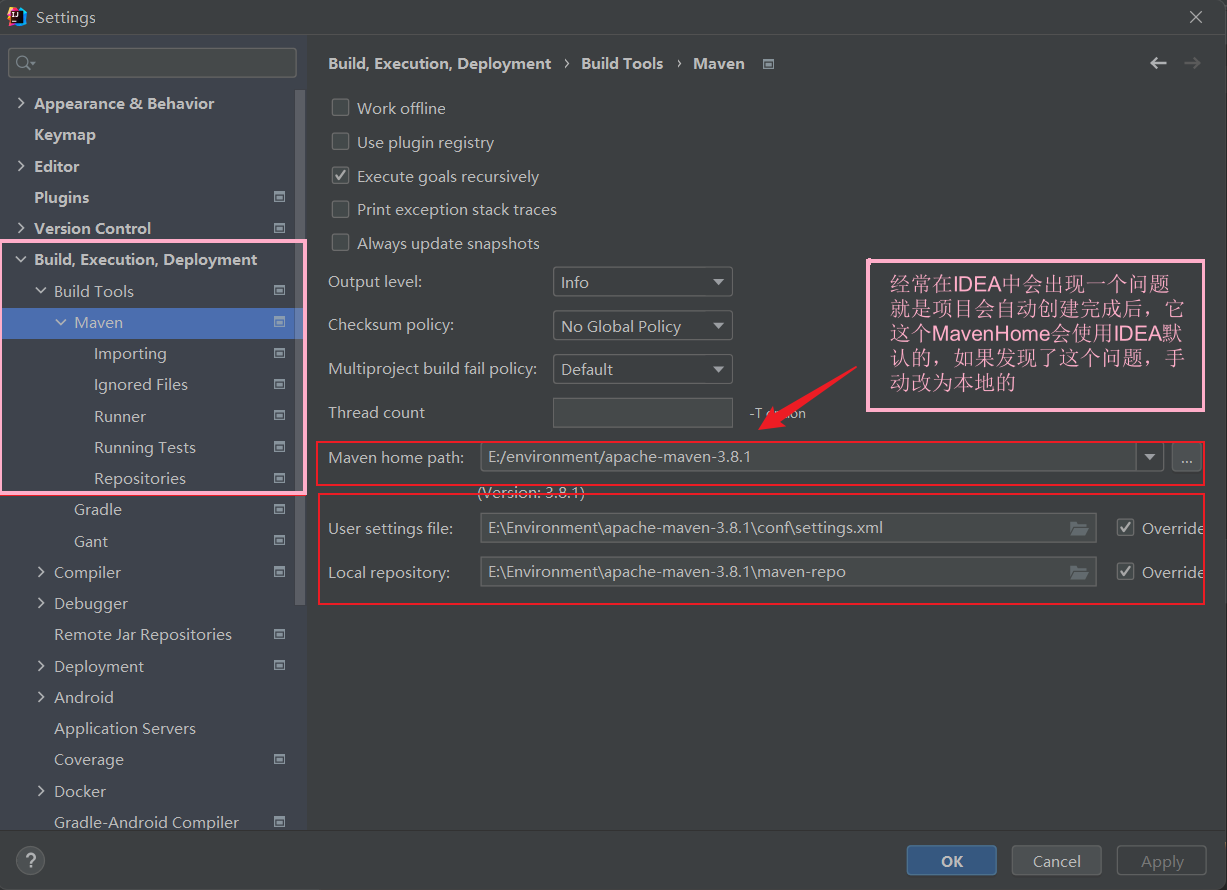Select Application Servers settings

(125, 728)
